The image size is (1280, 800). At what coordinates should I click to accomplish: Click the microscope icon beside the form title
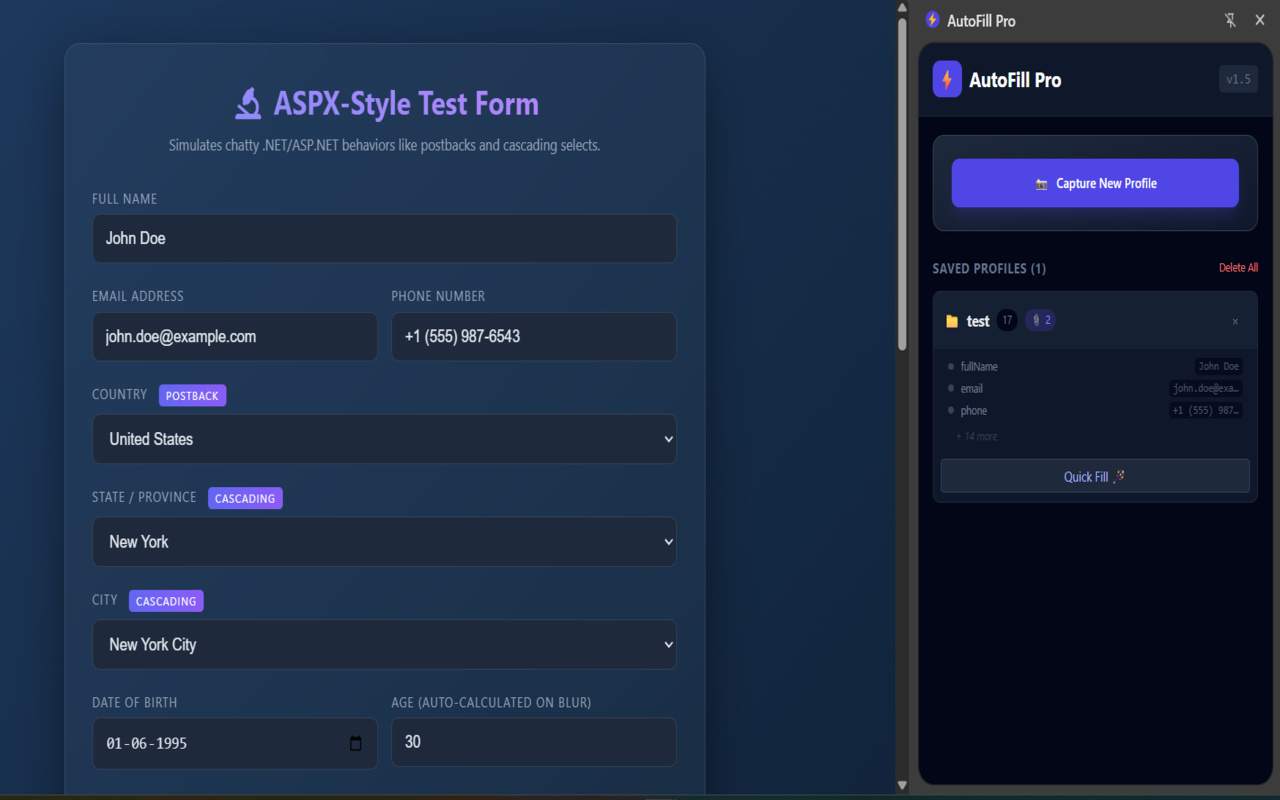248,103
